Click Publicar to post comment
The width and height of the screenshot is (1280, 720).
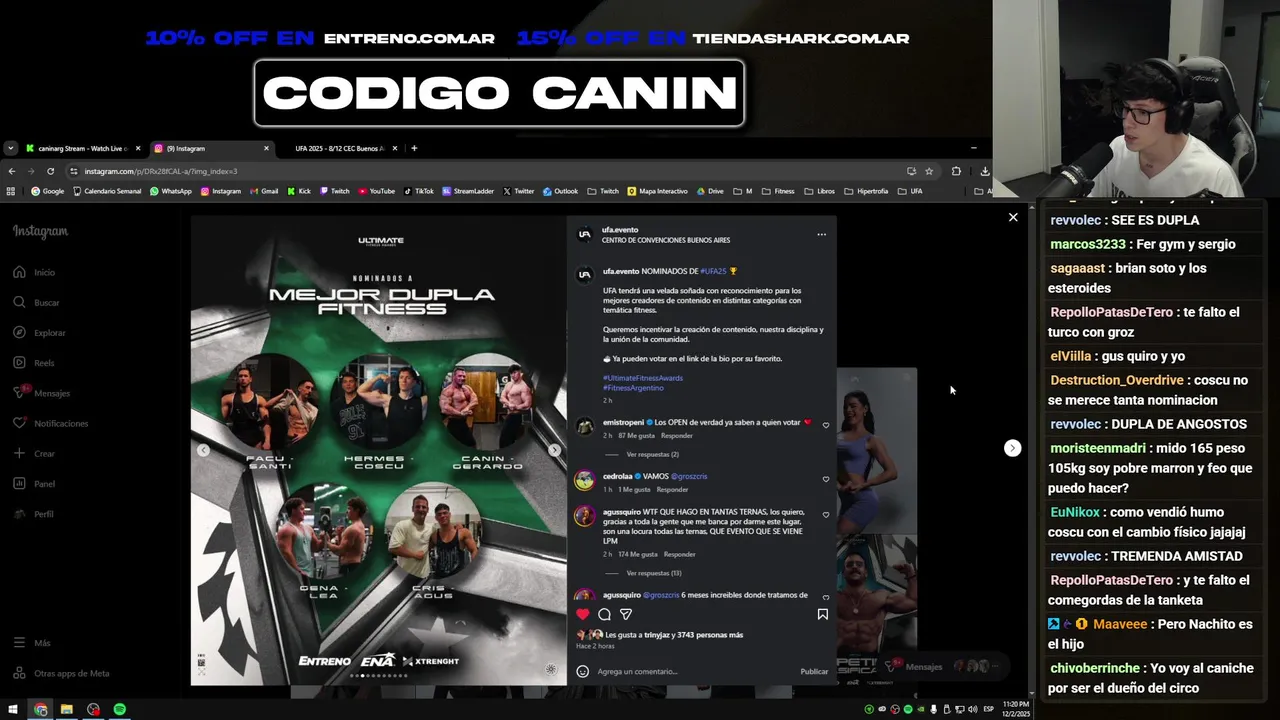coord(814,671)
